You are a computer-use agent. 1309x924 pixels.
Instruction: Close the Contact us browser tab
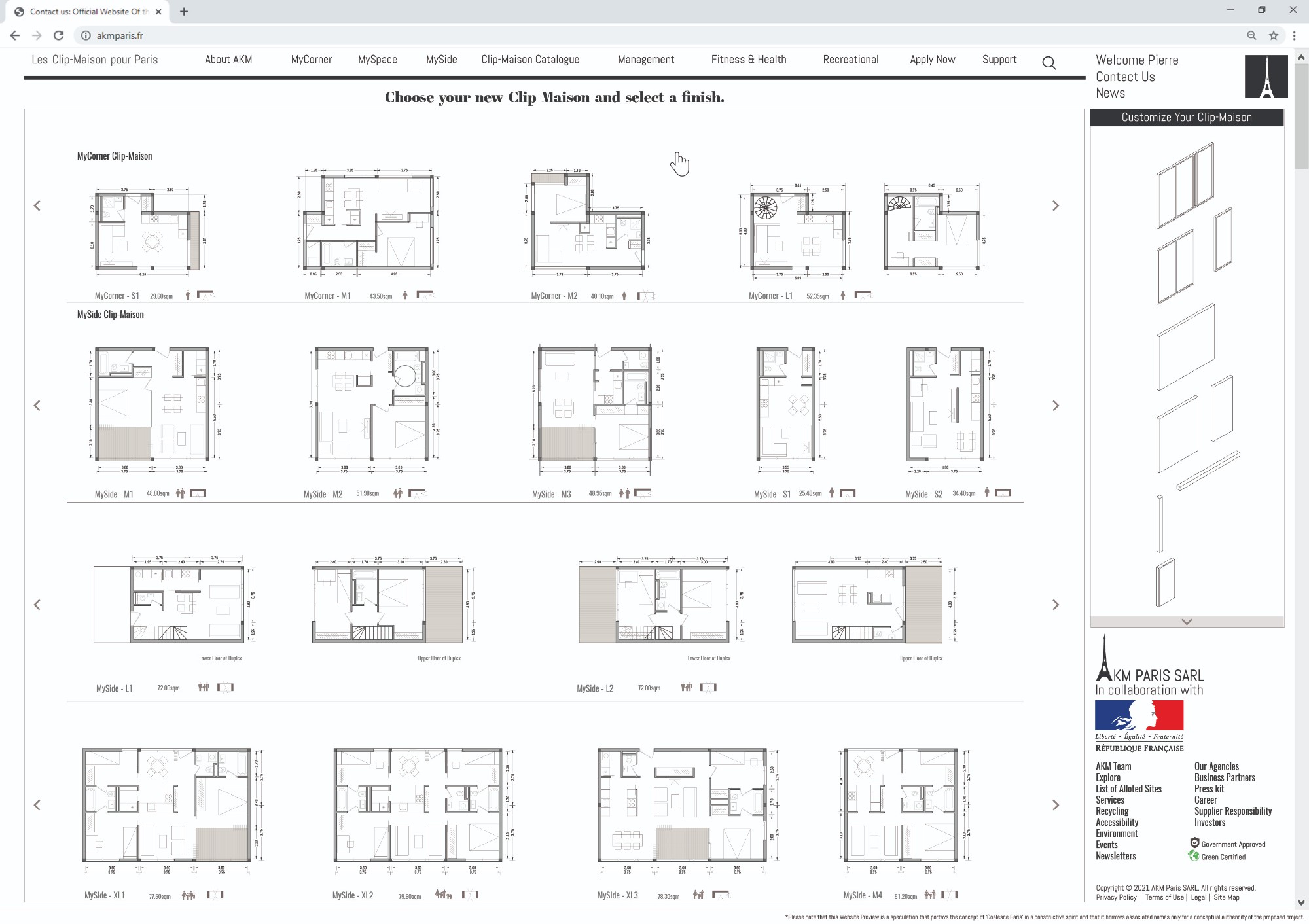tap(158, 12)
